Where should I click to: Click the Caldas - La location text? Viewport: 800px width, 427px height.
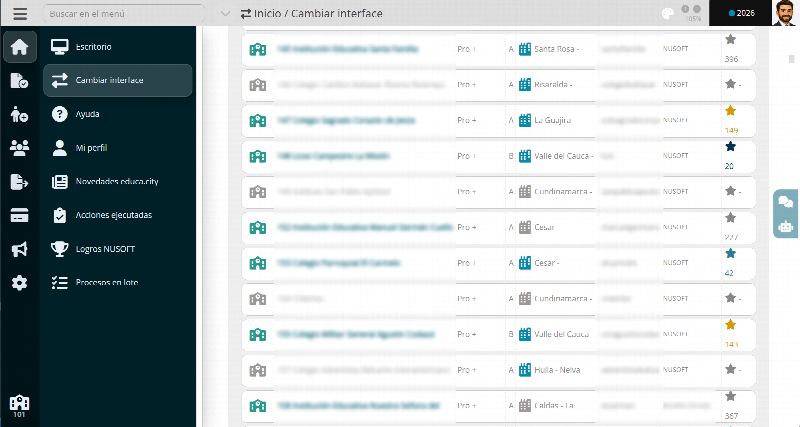click(x=554, y=406)
